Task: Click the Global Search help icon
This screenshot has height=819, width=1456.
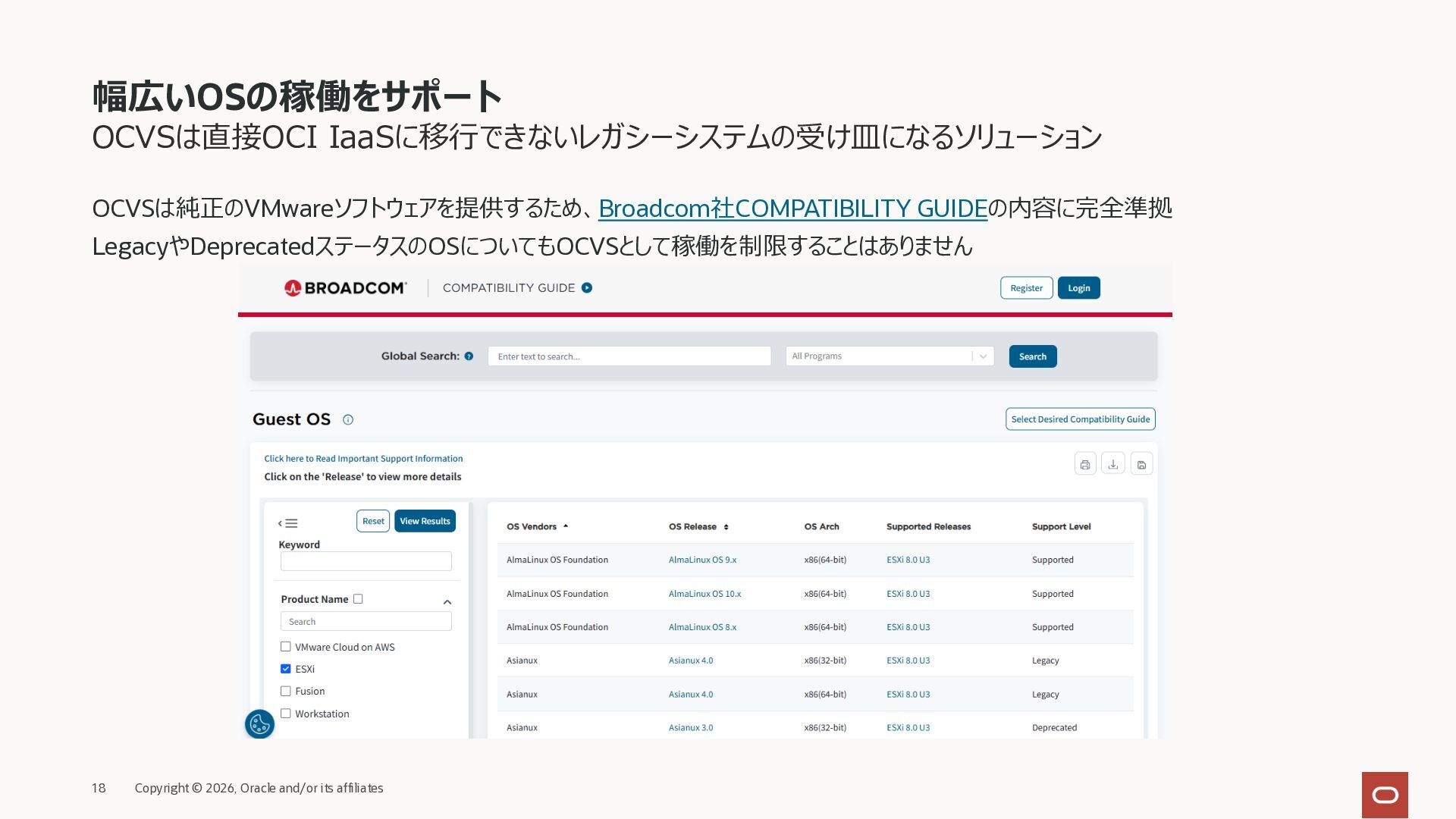Action: (x=469, y=356)
